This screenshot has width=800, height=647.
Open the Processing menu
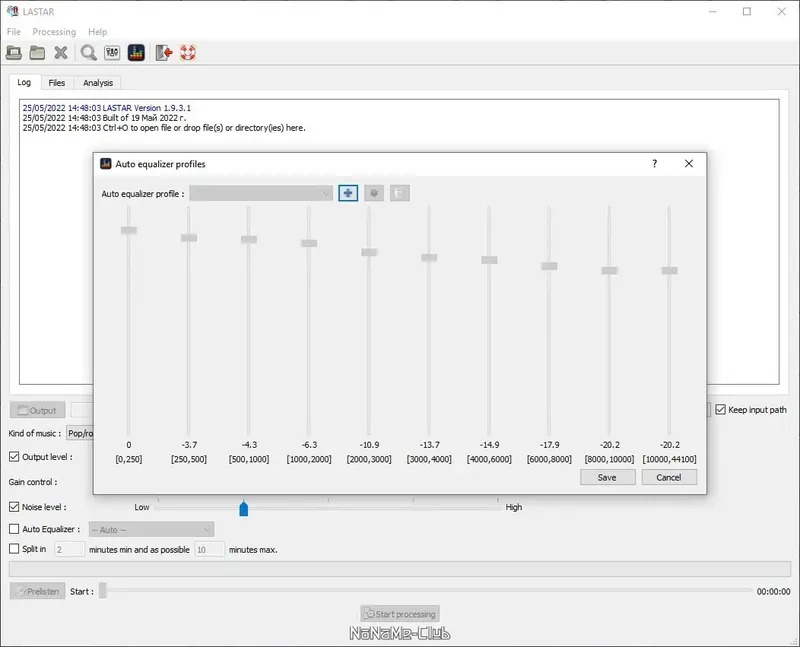pyautogui.click(x=54, y=32)
